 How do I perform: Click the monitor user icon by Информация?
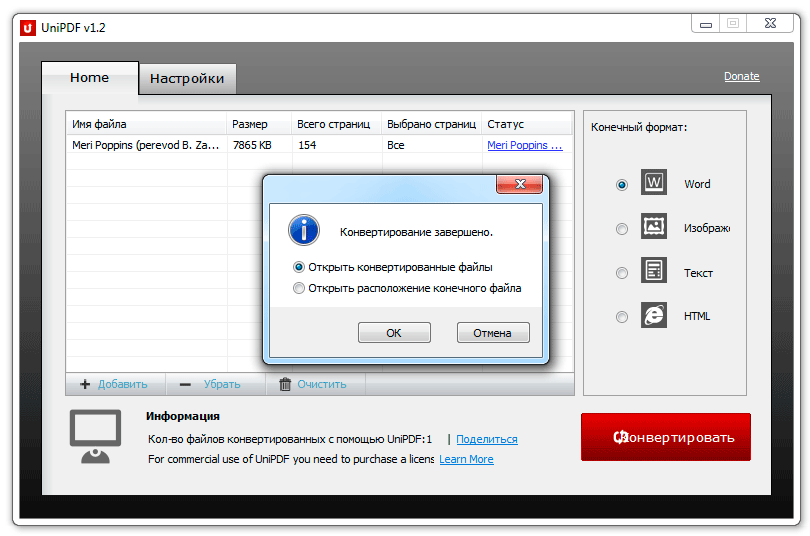96,437
